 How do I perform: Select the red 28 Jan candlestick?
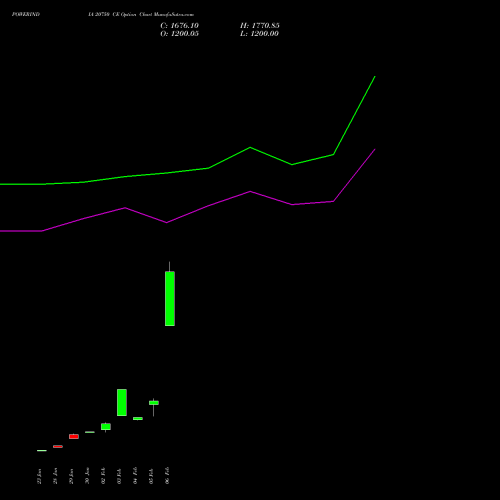[58, 446]
